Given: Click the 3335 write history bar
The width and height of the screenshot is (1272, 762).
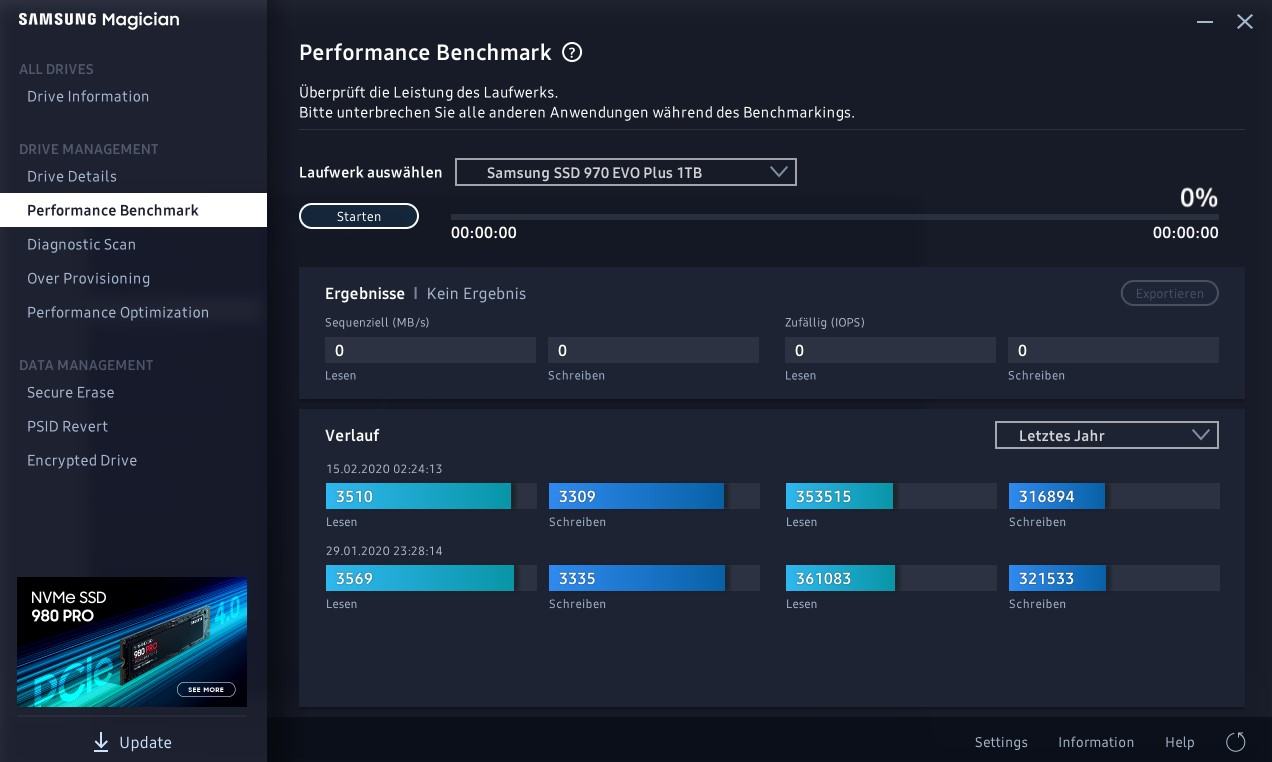Looking at the screenshot, I should coord(654,578).
